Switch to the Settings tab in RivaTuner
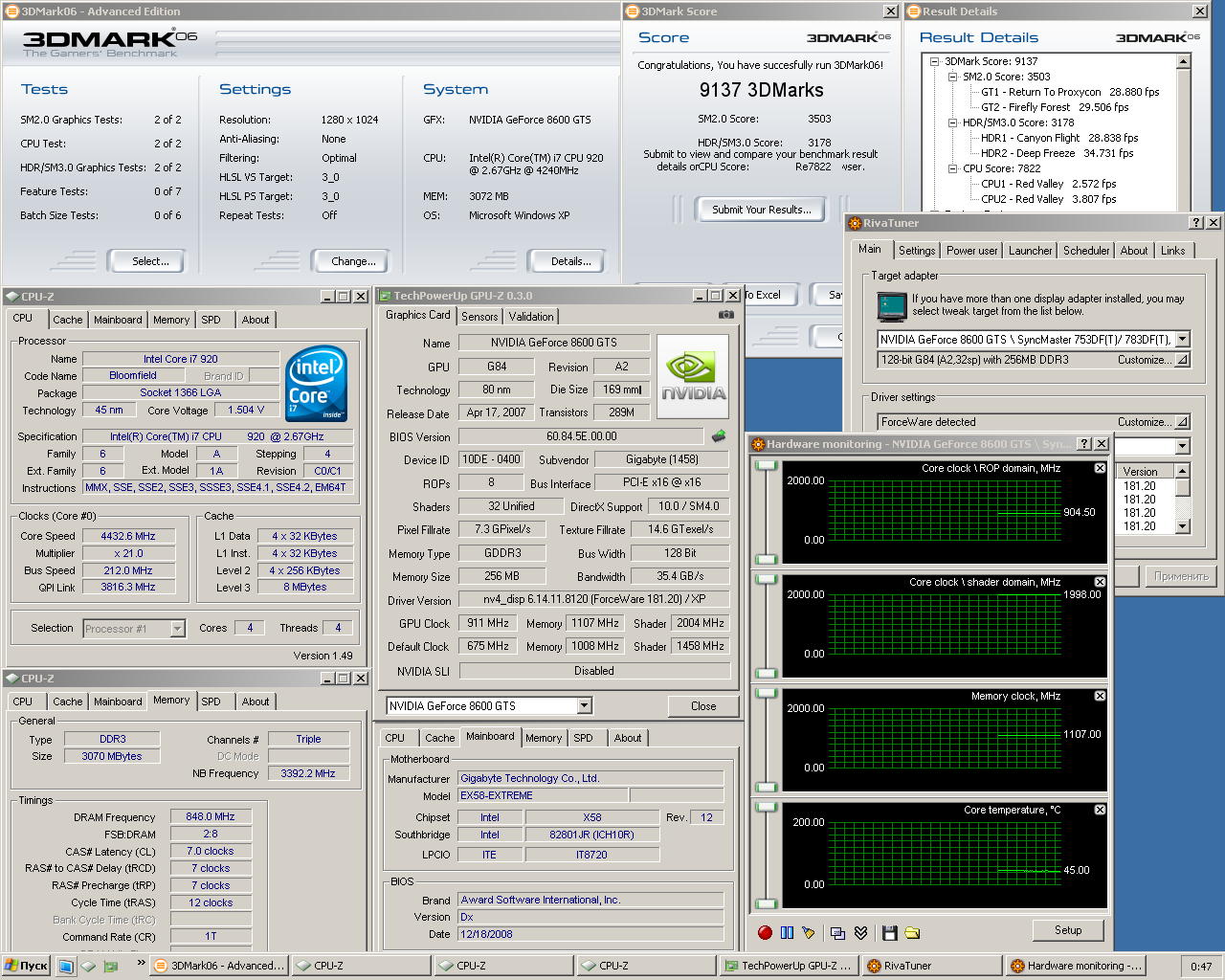The width and height of the screenshot is (1225, 980). click(x=917, y=251)
